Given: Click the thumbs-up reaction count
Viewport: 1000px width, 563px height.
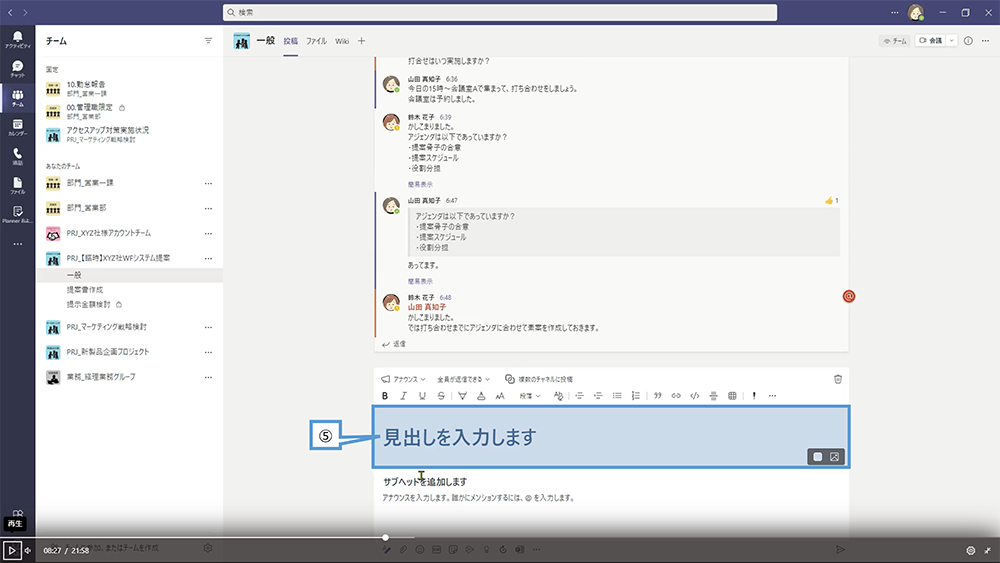Looking at the screenshot, I should point(832,200).
